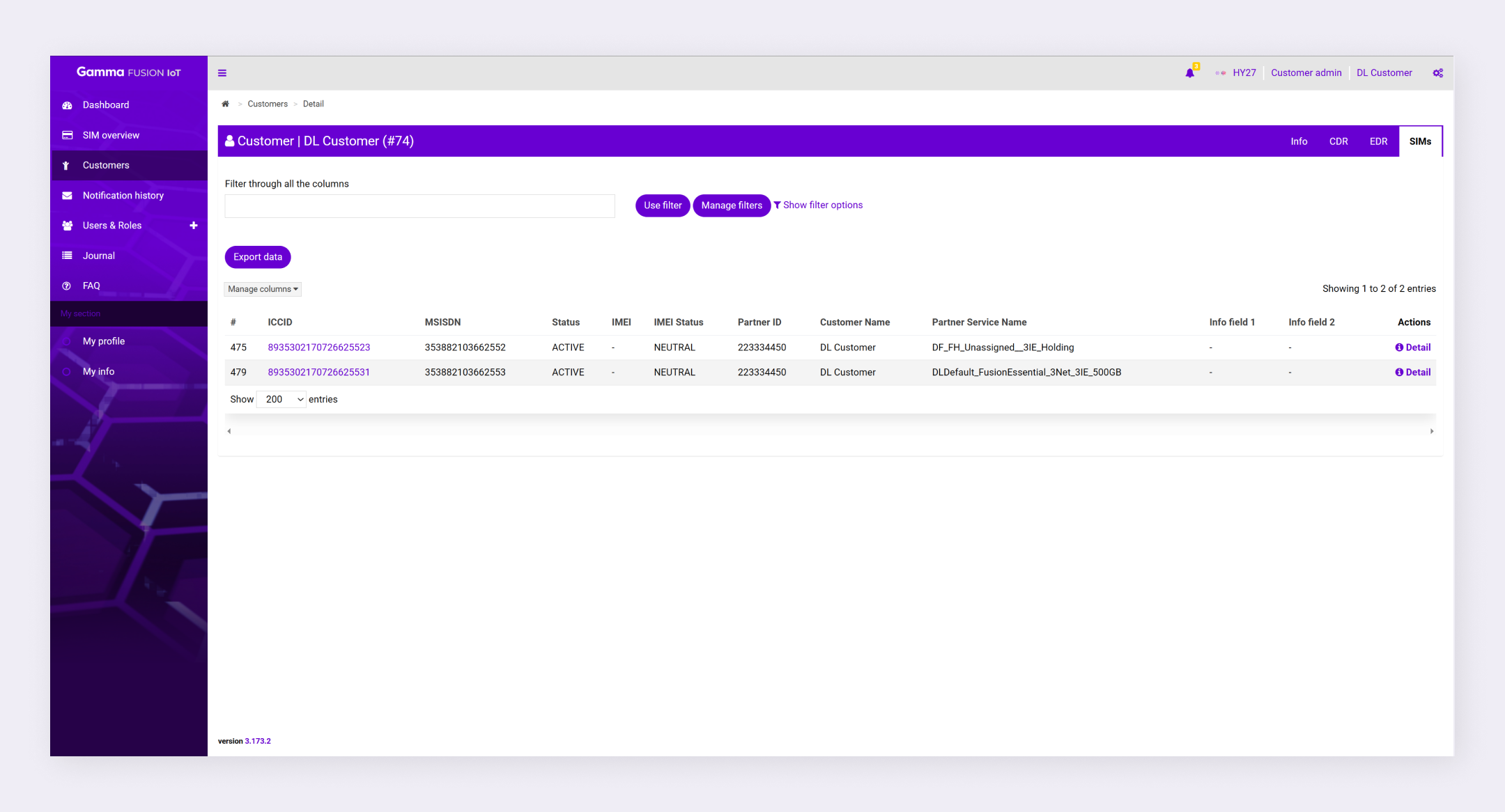Click the notification bell icon
Viewport: 1505px width, 812px height.
click(1189, 73)
